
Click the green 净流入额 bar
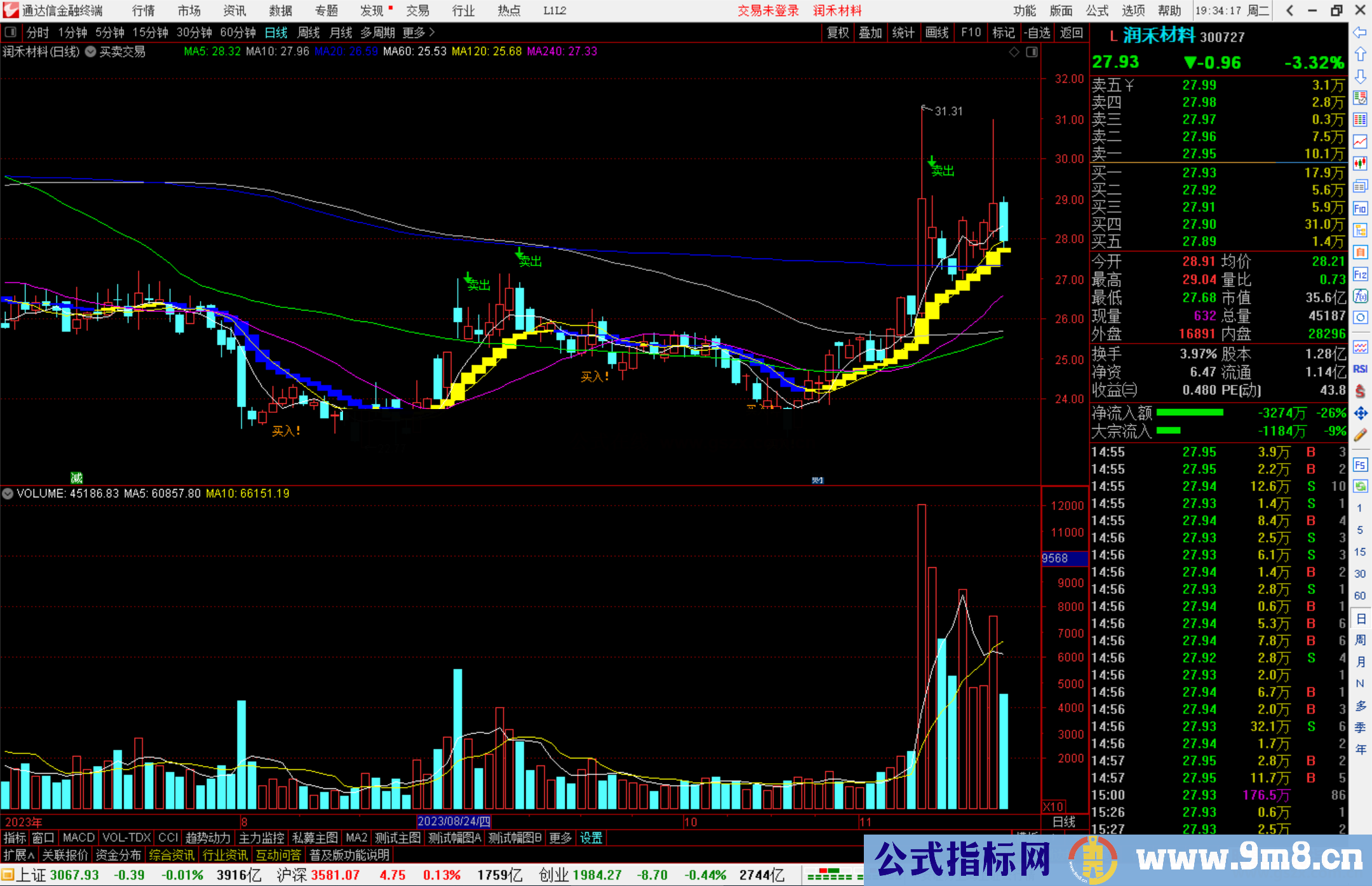click(1190, 413)
